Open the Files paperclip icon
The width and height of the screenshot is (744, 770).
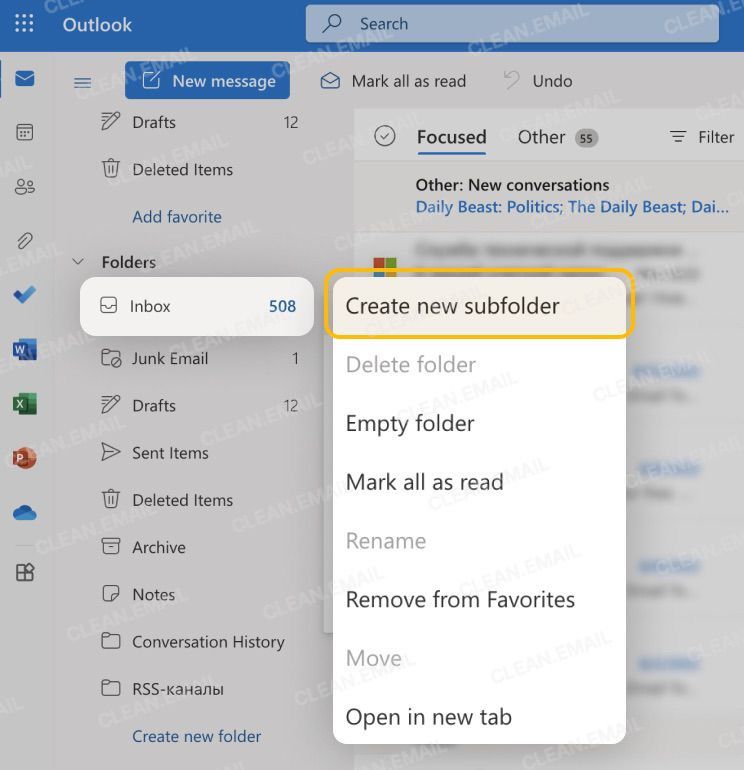[25, 241]
